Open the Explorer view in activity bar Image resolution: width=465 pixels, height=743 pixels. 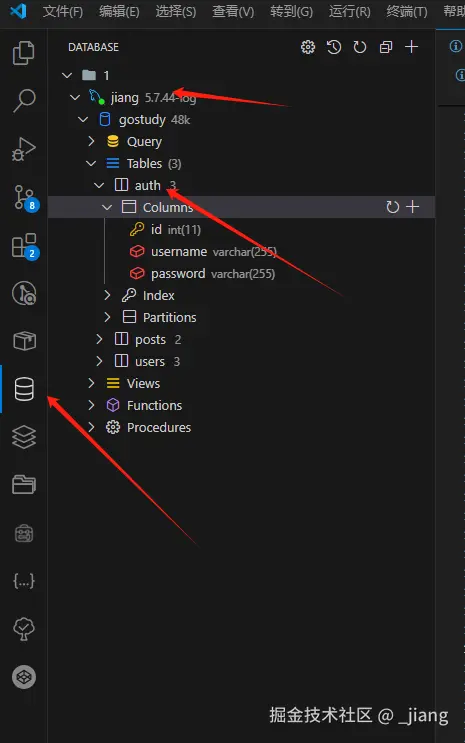pos(24,52)
